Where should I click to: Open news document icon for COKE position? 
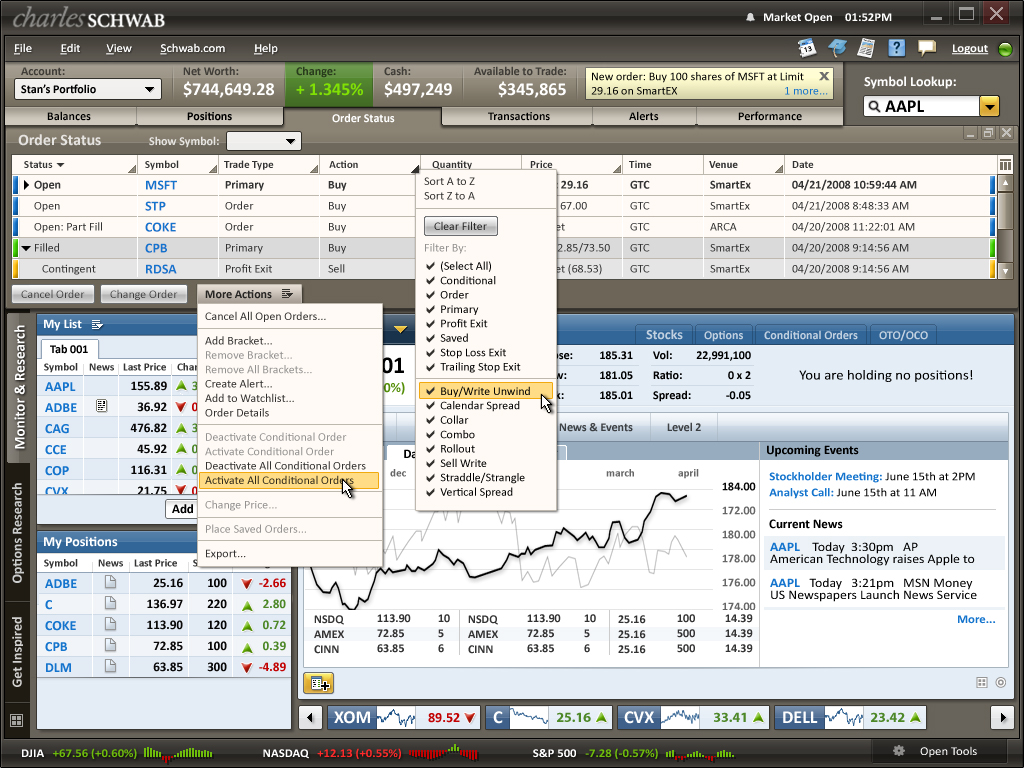[x=110, y=624]
